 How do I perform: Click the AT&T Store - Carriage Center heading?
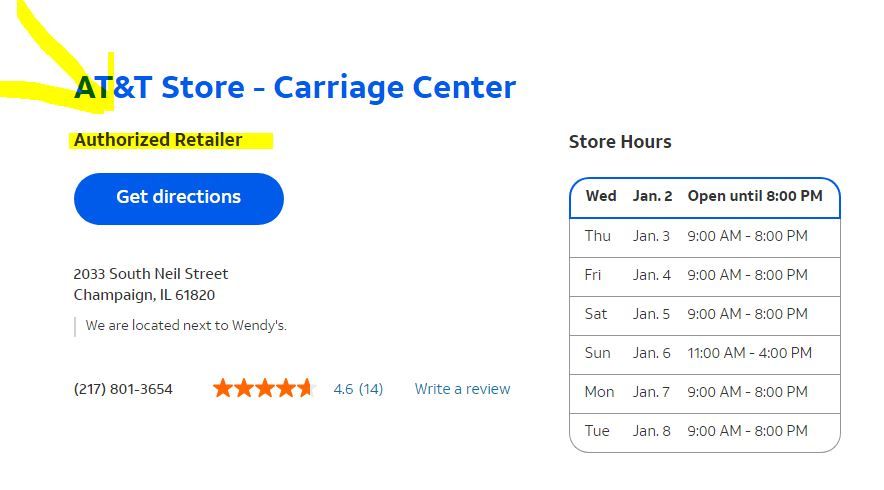point(295,88)
